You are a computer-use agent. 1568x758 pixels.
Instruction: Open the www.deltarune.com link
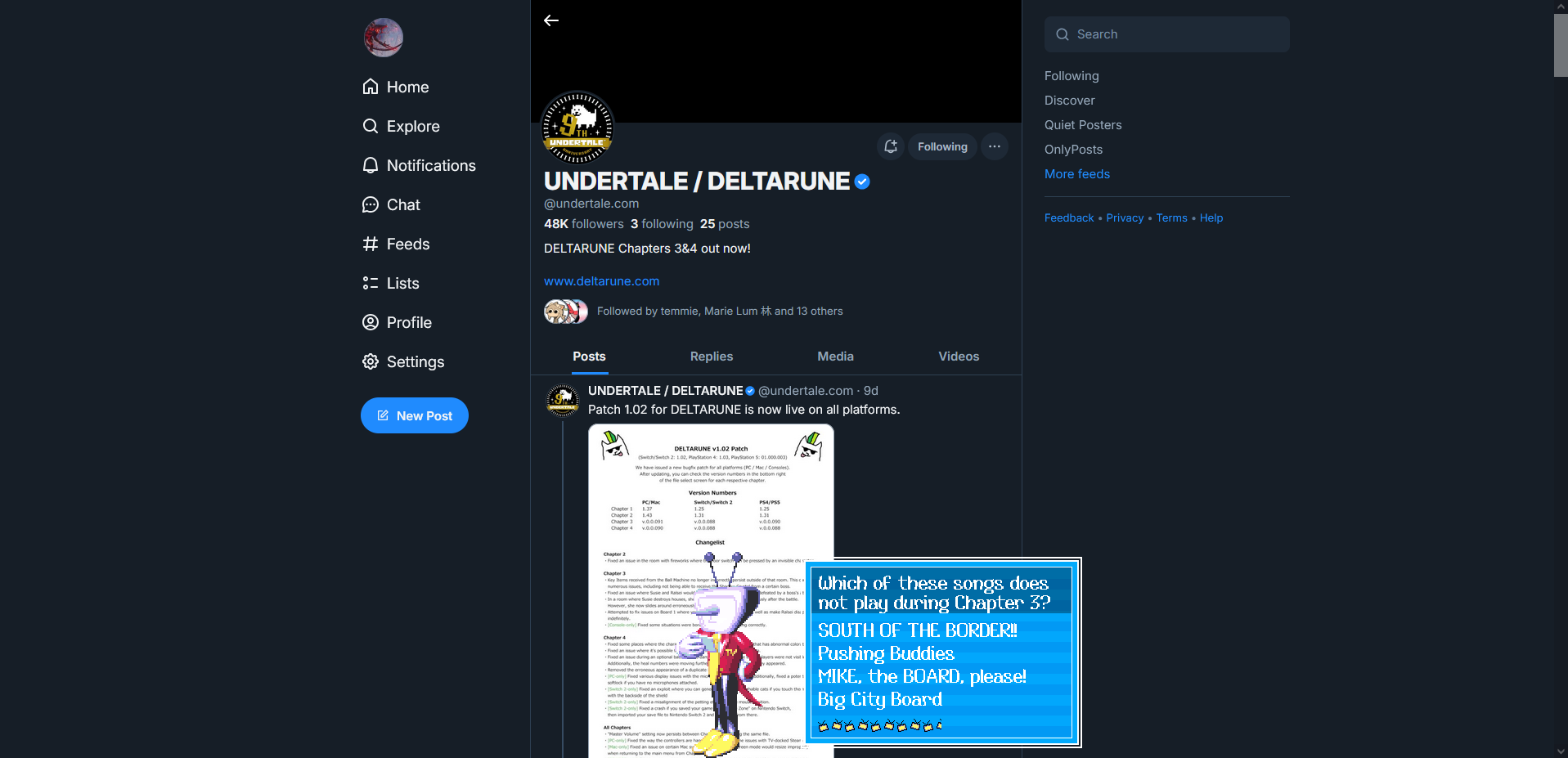point(602,281)
